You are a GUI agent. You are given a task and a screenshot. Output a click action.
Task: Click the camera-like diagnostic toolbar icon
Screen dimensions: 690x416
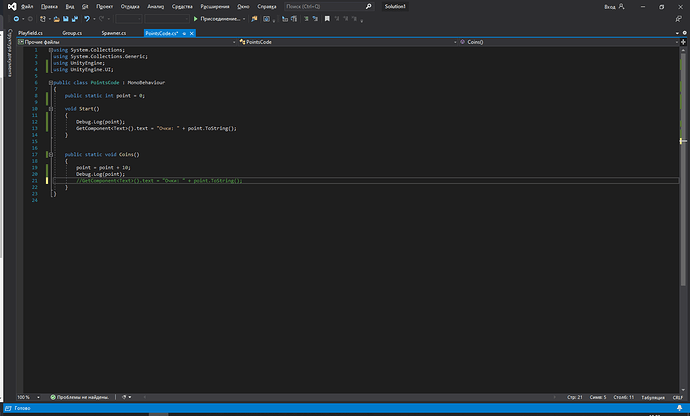click(x=266, y=19)
